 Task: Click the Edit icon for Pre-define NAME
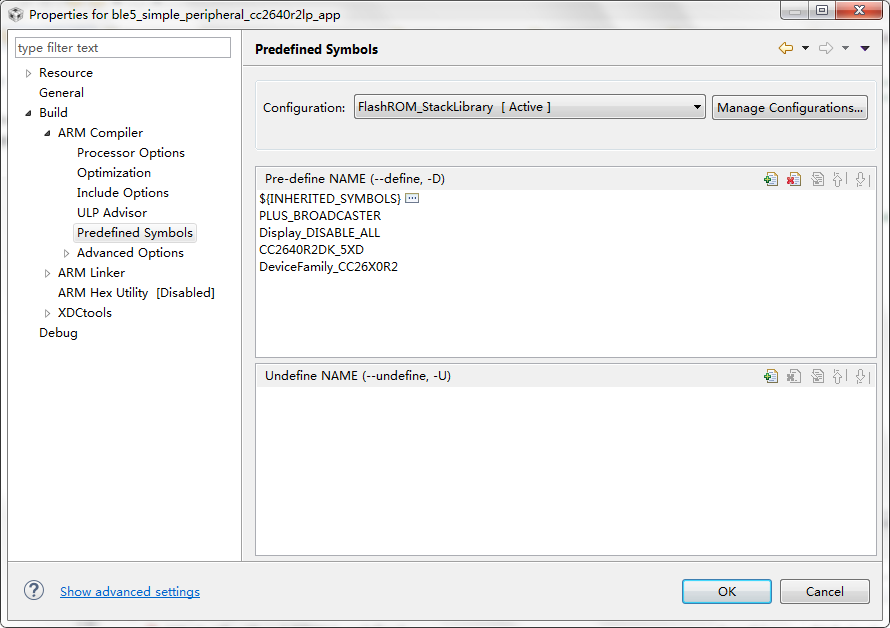[x=817, y=179]
